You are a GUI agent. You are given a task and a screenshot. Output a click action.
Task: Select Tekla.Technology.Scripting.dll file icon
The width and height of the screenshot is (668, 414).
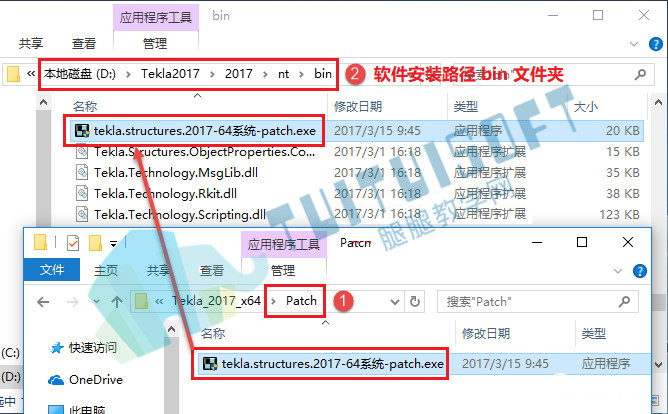click(82, 214)
